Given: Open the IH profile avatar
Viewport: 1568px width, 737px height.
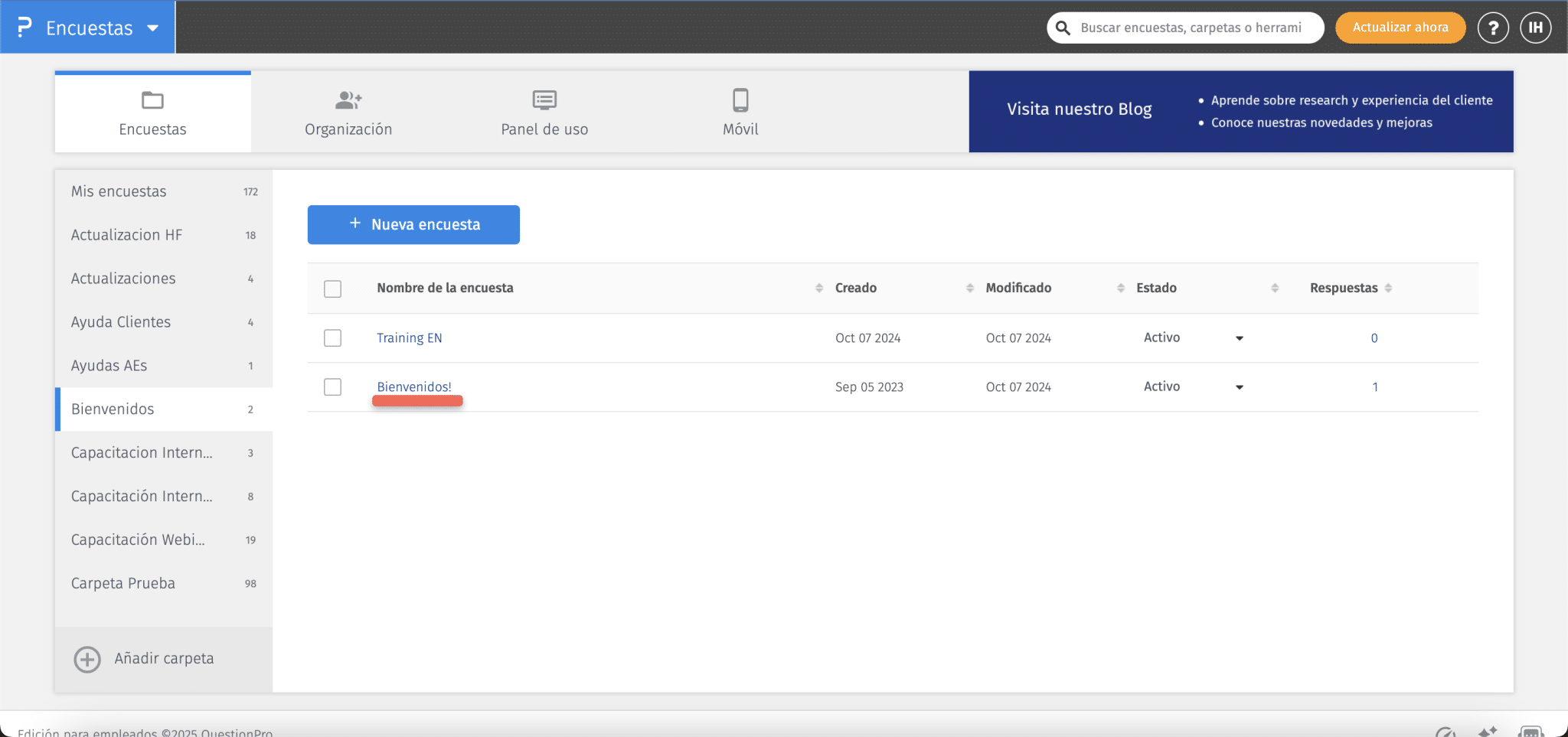Looking at the screenshot, I should coord(1536,27).
